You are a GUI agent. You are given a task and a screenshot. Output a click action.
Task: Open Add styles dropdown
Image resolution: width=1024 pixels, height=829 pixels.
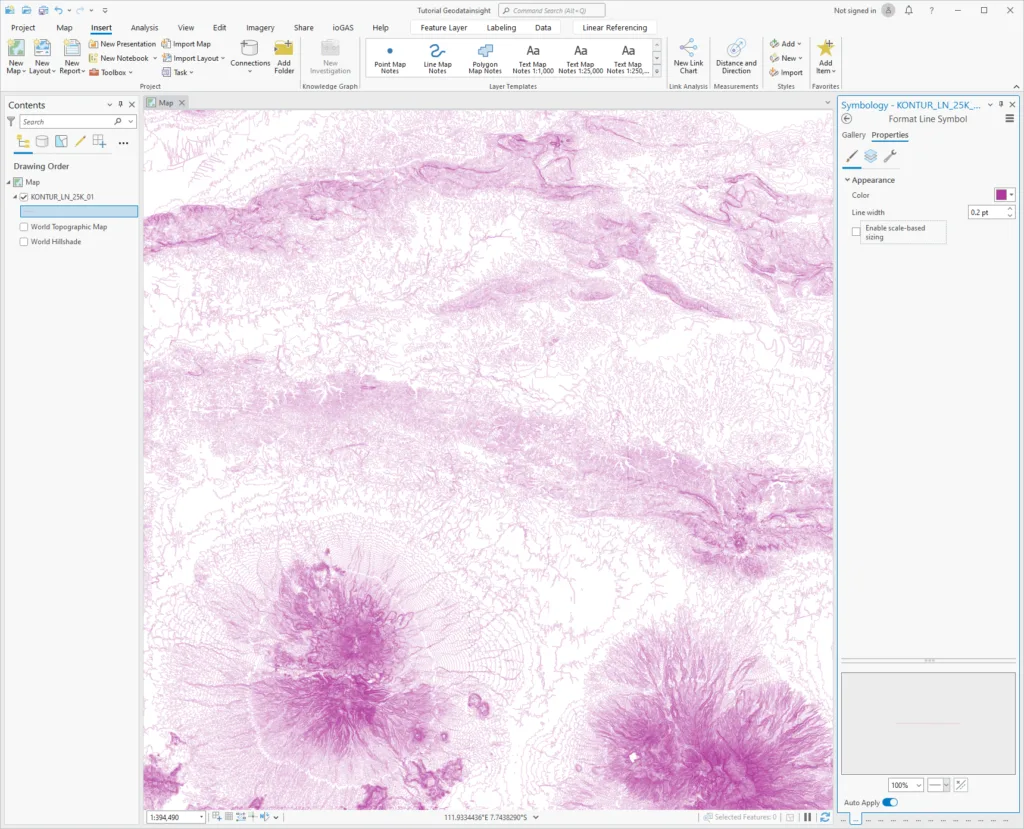click(785, 44)
